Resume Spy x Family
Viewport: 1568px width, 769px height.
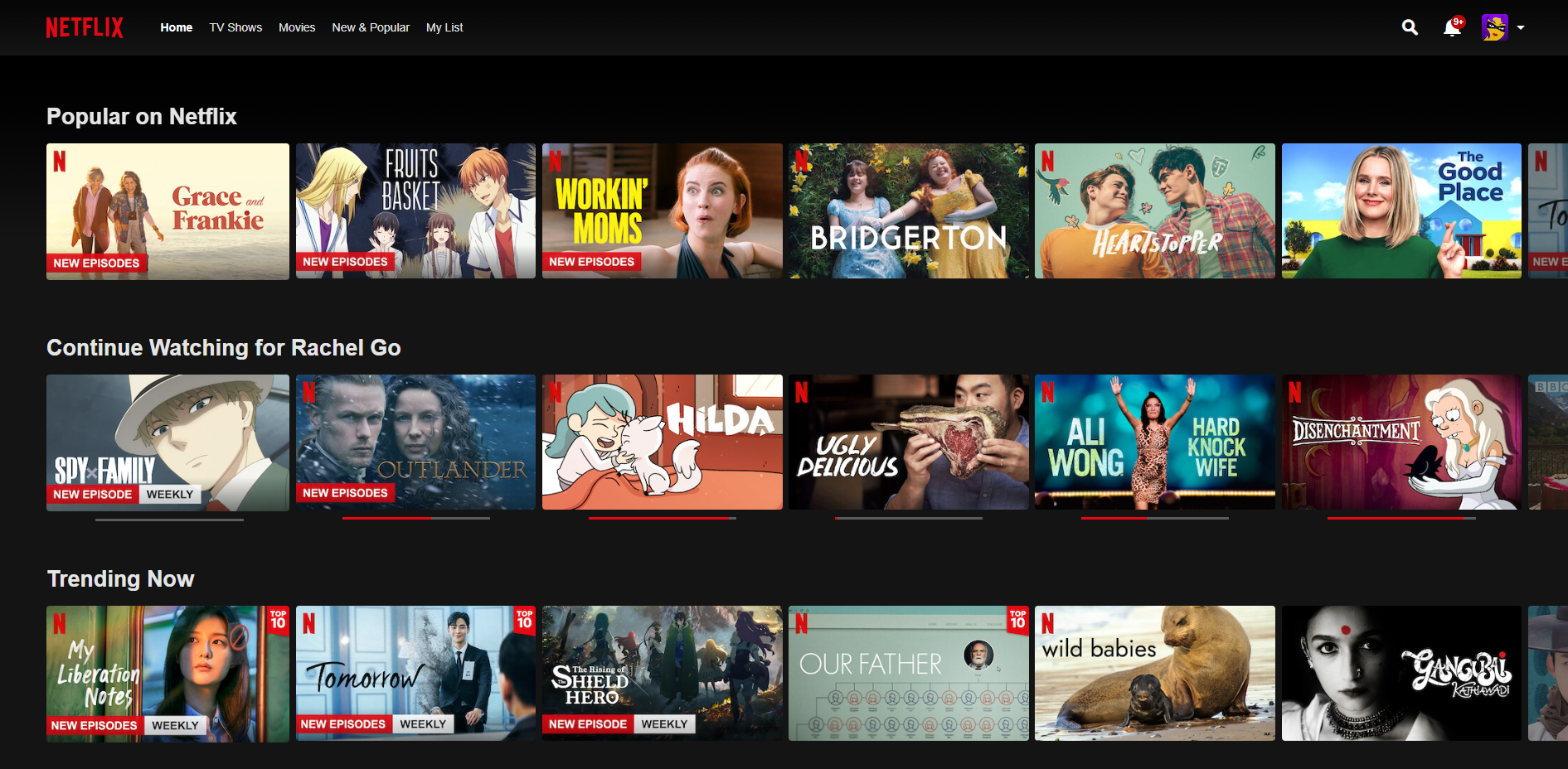coord(167,443)
